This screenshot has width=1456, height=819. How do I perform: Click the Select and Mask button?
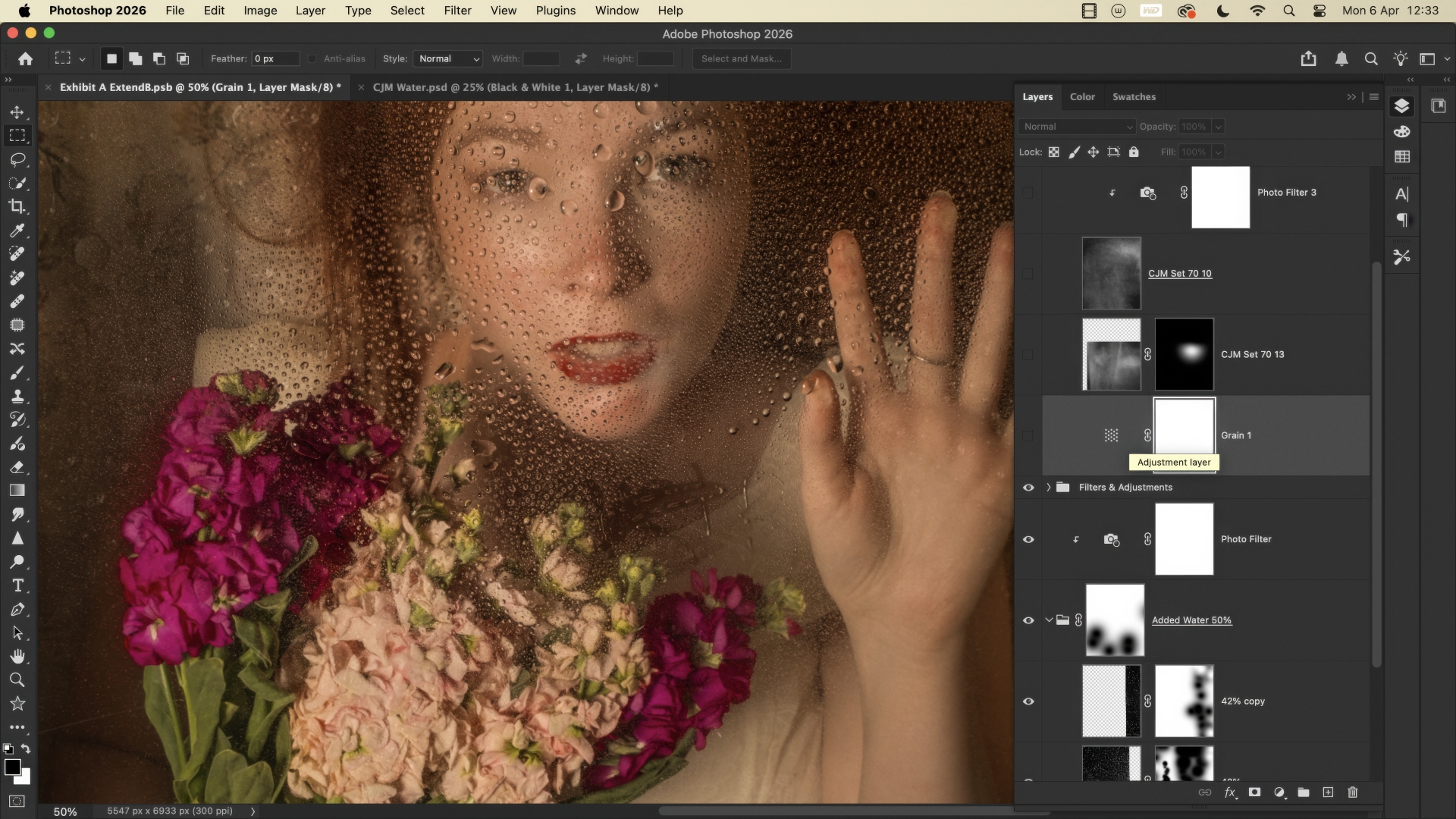click(741, 58)
